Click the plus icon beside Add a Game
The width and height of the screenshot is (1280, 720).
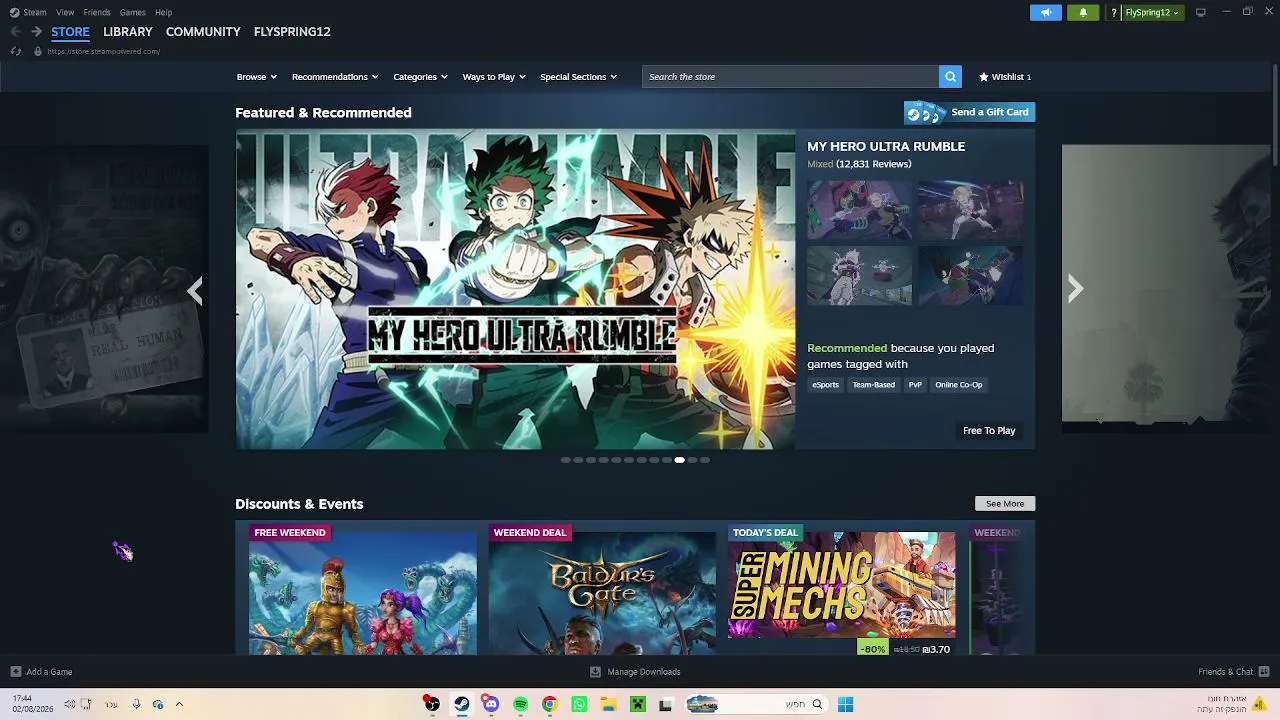(15, 672)
